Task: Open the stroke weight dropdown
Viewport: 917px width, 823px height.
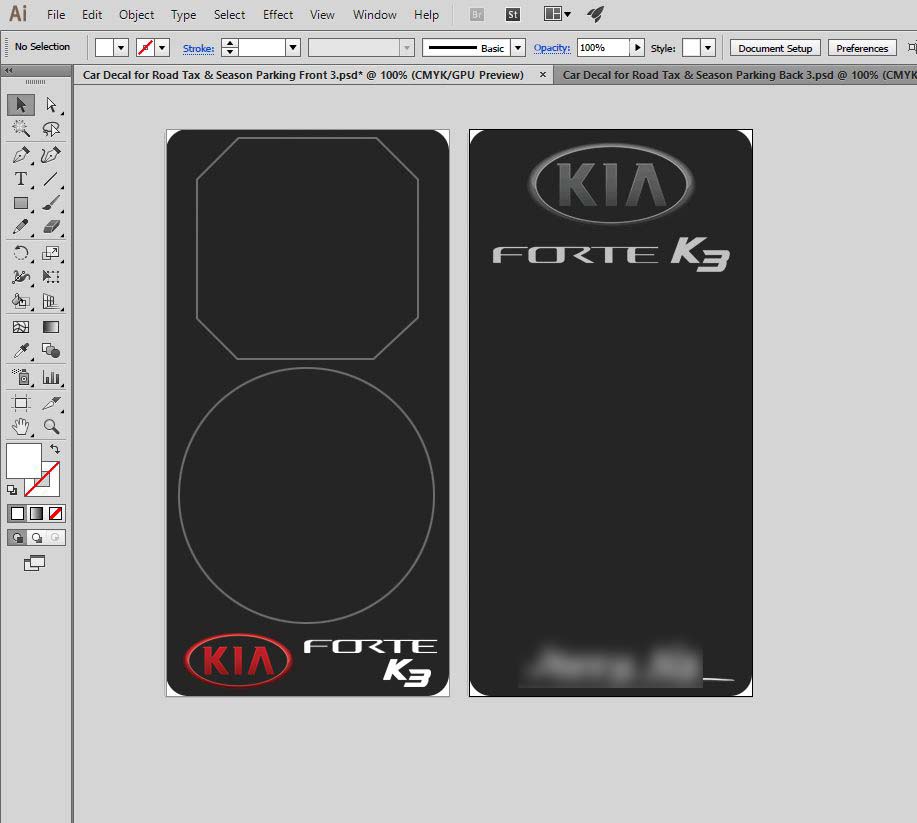Action: [x=292, y=48]
